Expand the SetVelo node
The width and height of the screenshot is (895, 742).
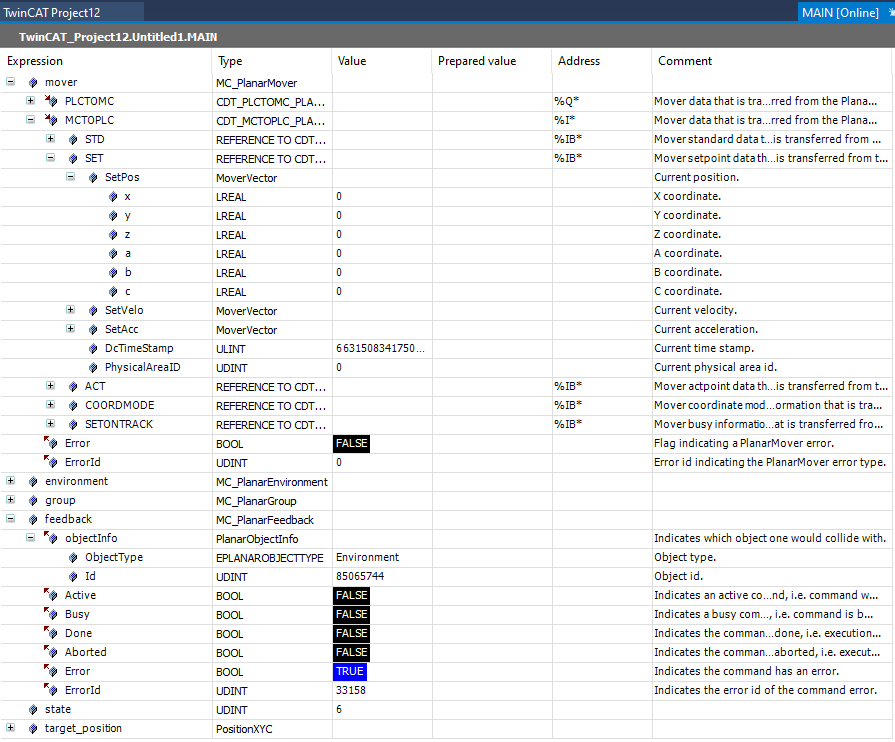70,309
